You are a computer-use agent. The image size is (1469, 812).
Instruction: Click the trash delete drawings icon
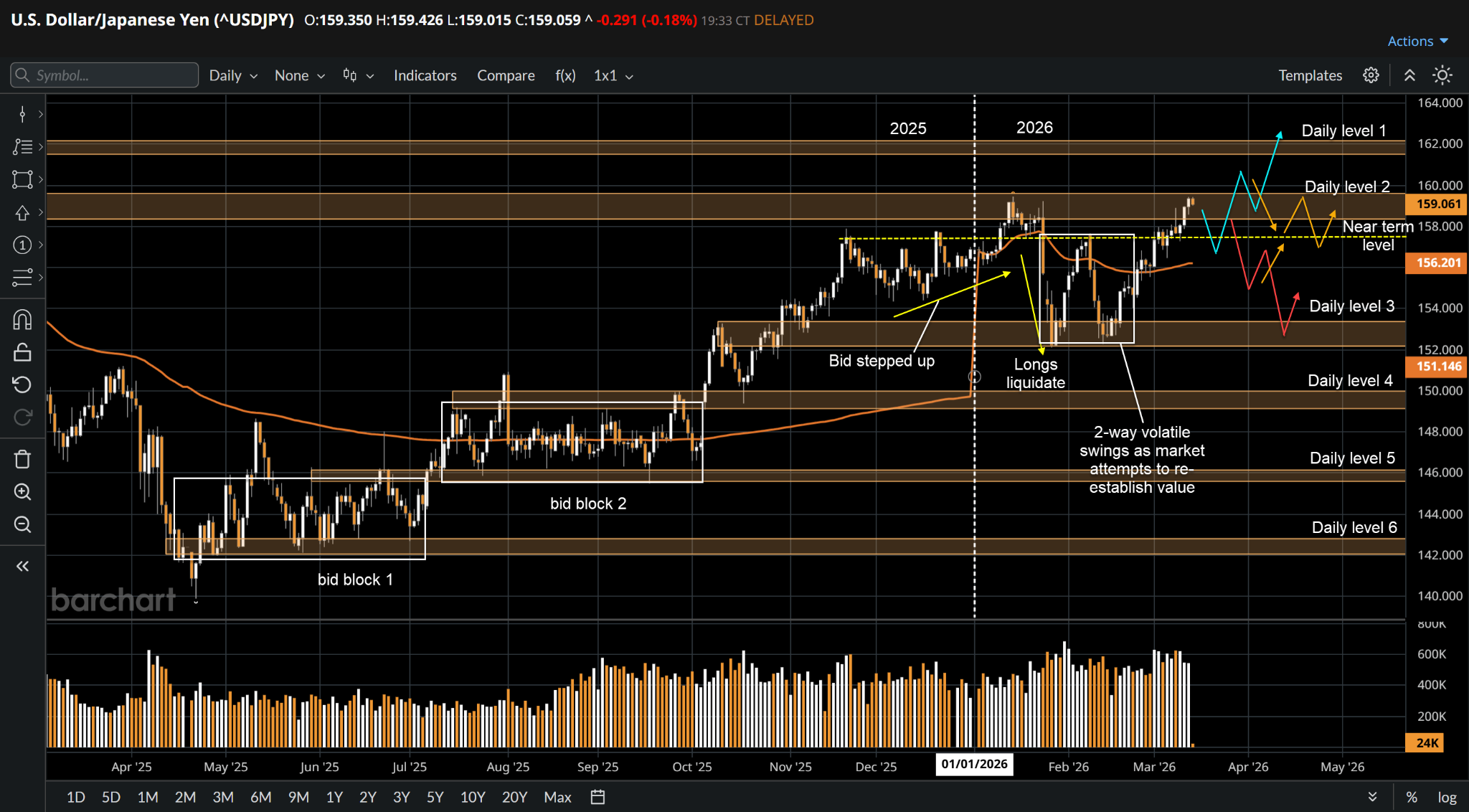pos(22,459)
